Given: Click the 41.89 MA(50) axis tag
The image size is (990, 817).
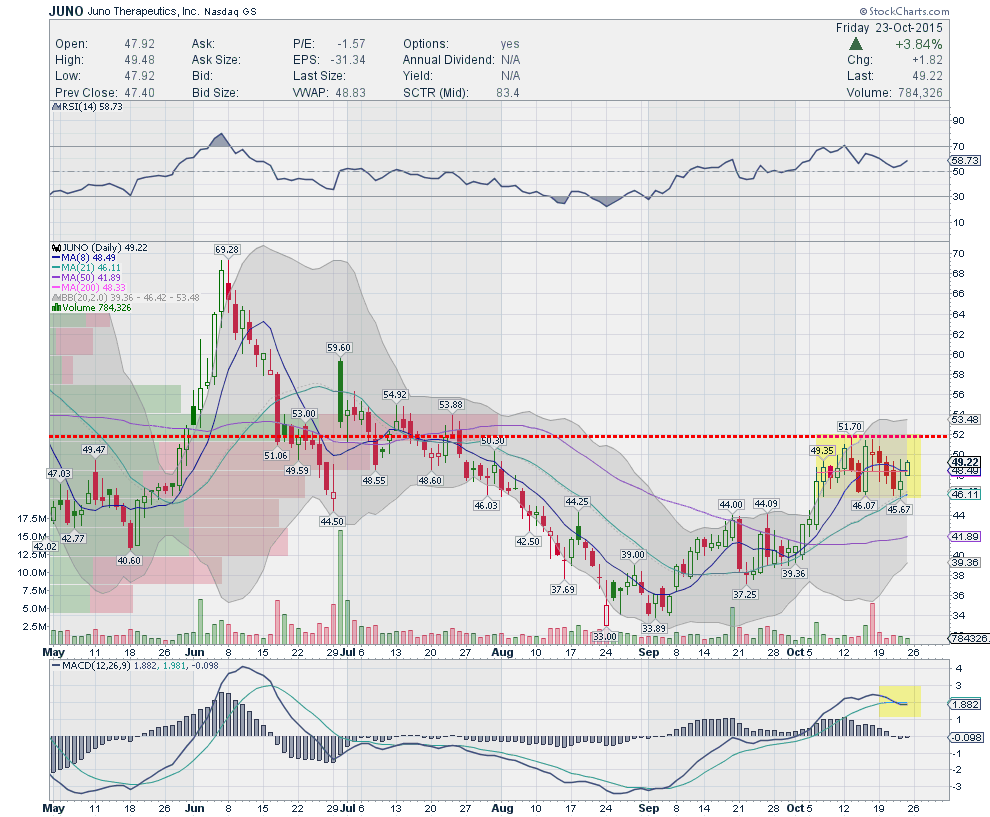Looking at the screenshot, I should coord(965,536).
